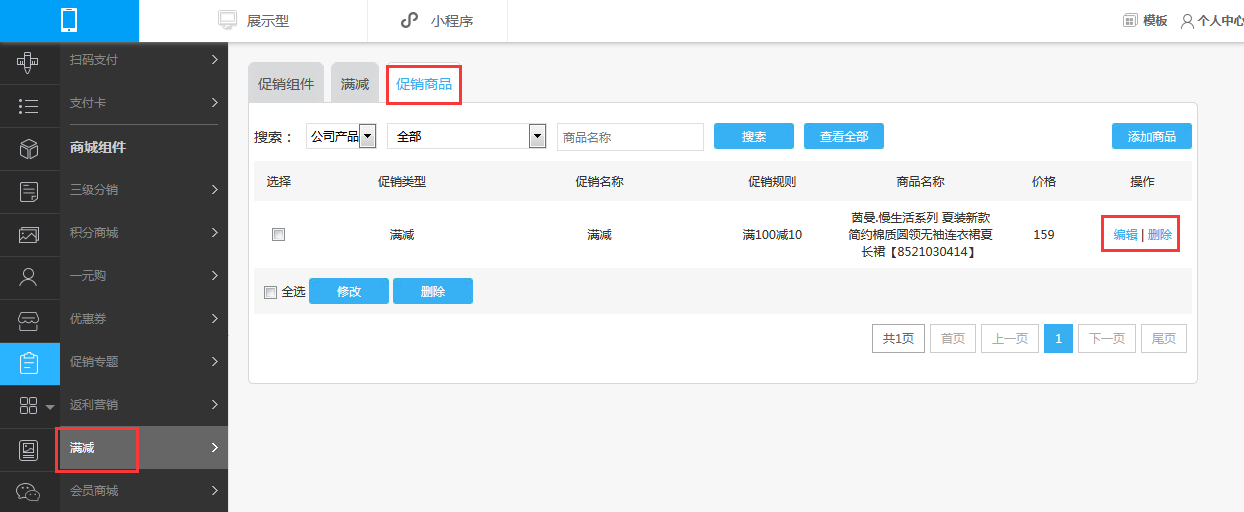Select the cube product icon in sidebar

pyautogui.click(x=29, y=149)
